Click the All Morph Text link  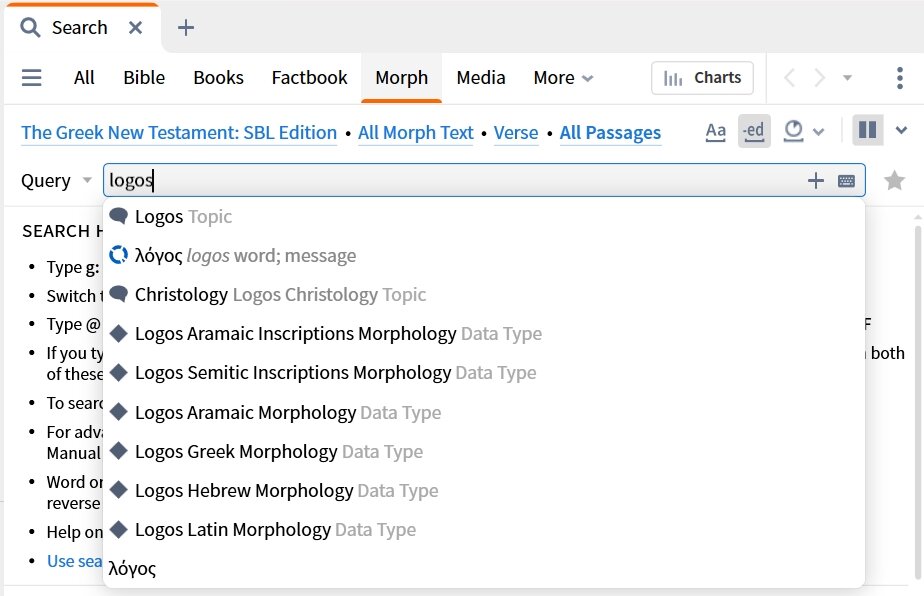(415, 133)
